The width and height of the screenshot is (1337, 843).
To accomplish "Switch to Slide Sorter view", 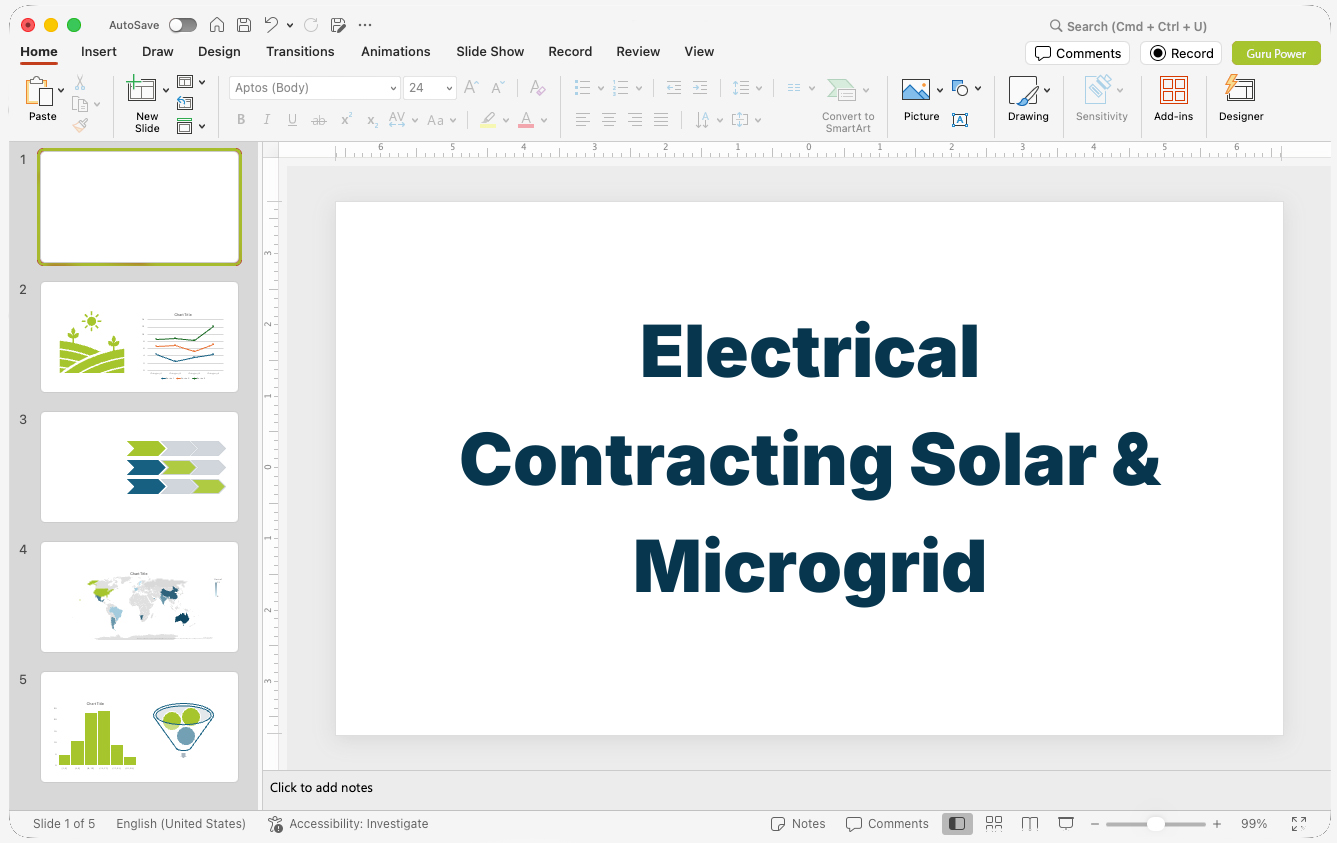I will (x=994, y=823).
